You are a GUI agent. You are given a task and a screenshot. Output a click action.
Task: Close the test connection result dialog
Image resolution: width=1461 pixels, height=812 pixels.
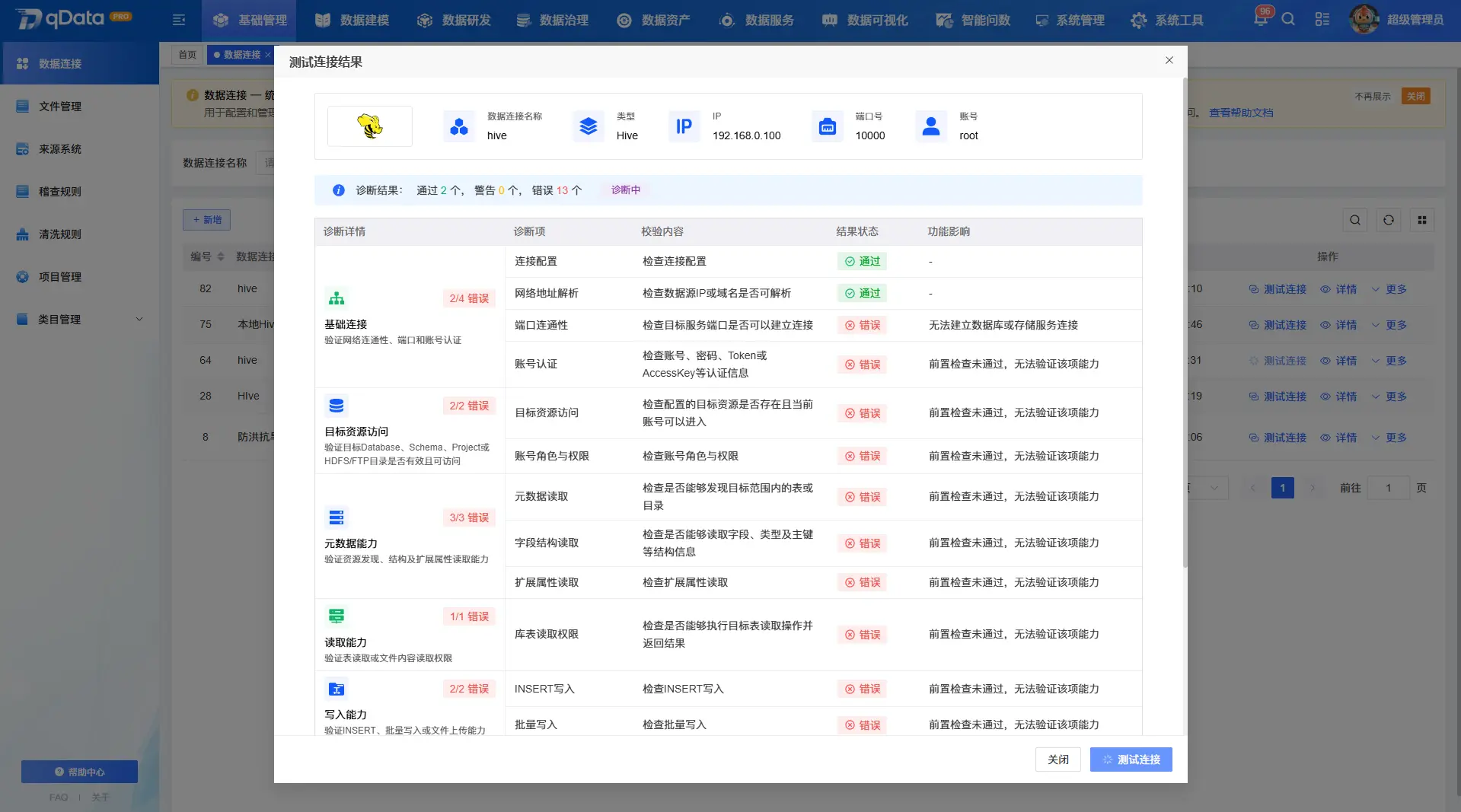click(1169, 60)
